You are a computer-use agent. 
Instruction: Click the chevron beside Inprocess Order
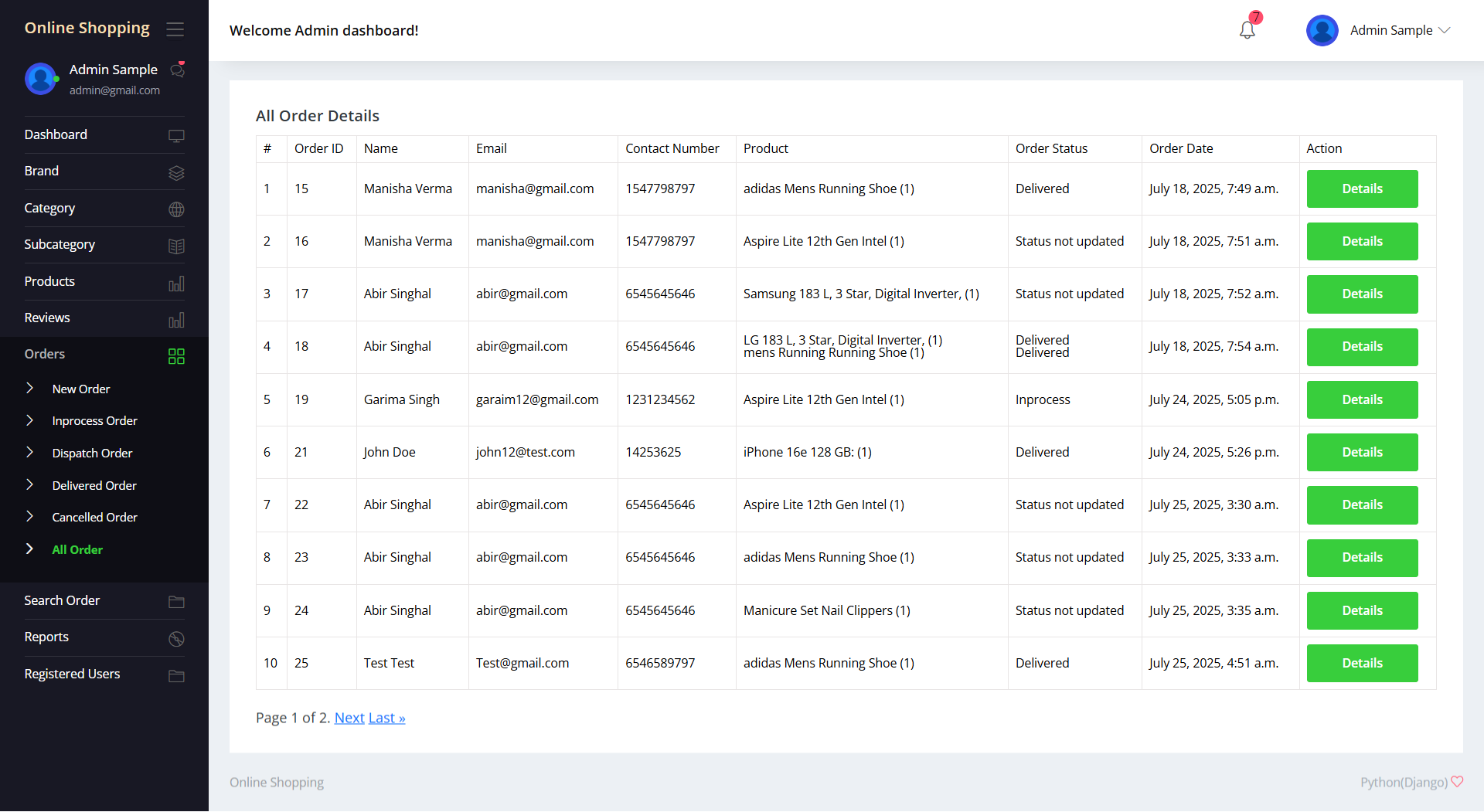click(x=29, y=420)
